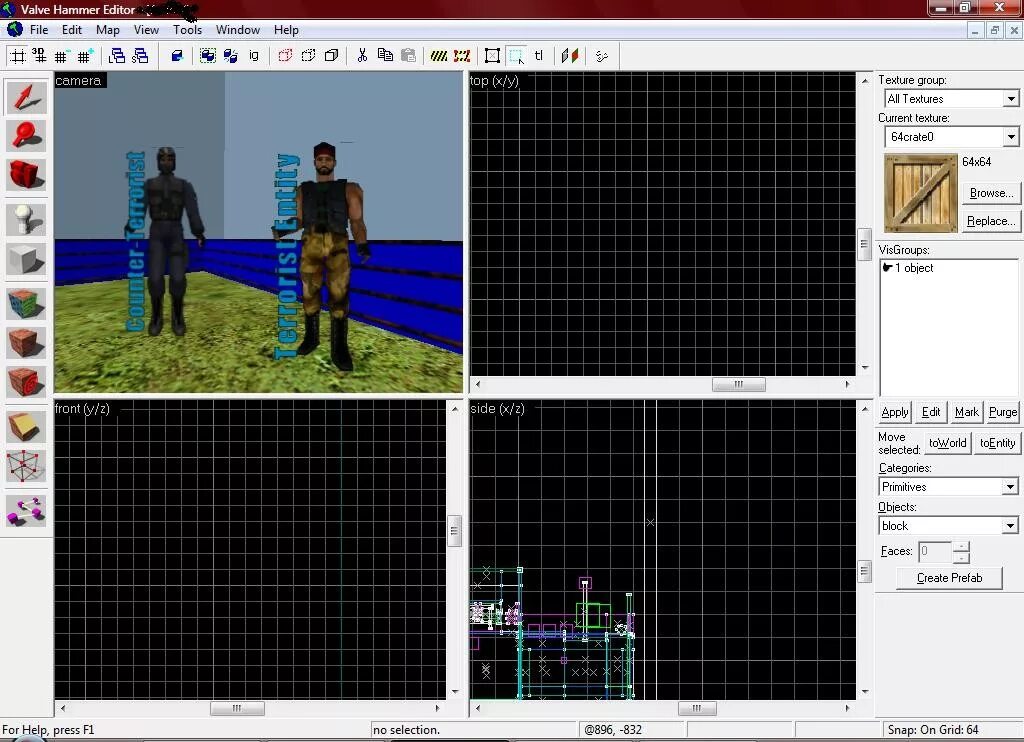Select the Selection arrow tool
This screenshot has height=742, width=1024.
pos(26,97)
